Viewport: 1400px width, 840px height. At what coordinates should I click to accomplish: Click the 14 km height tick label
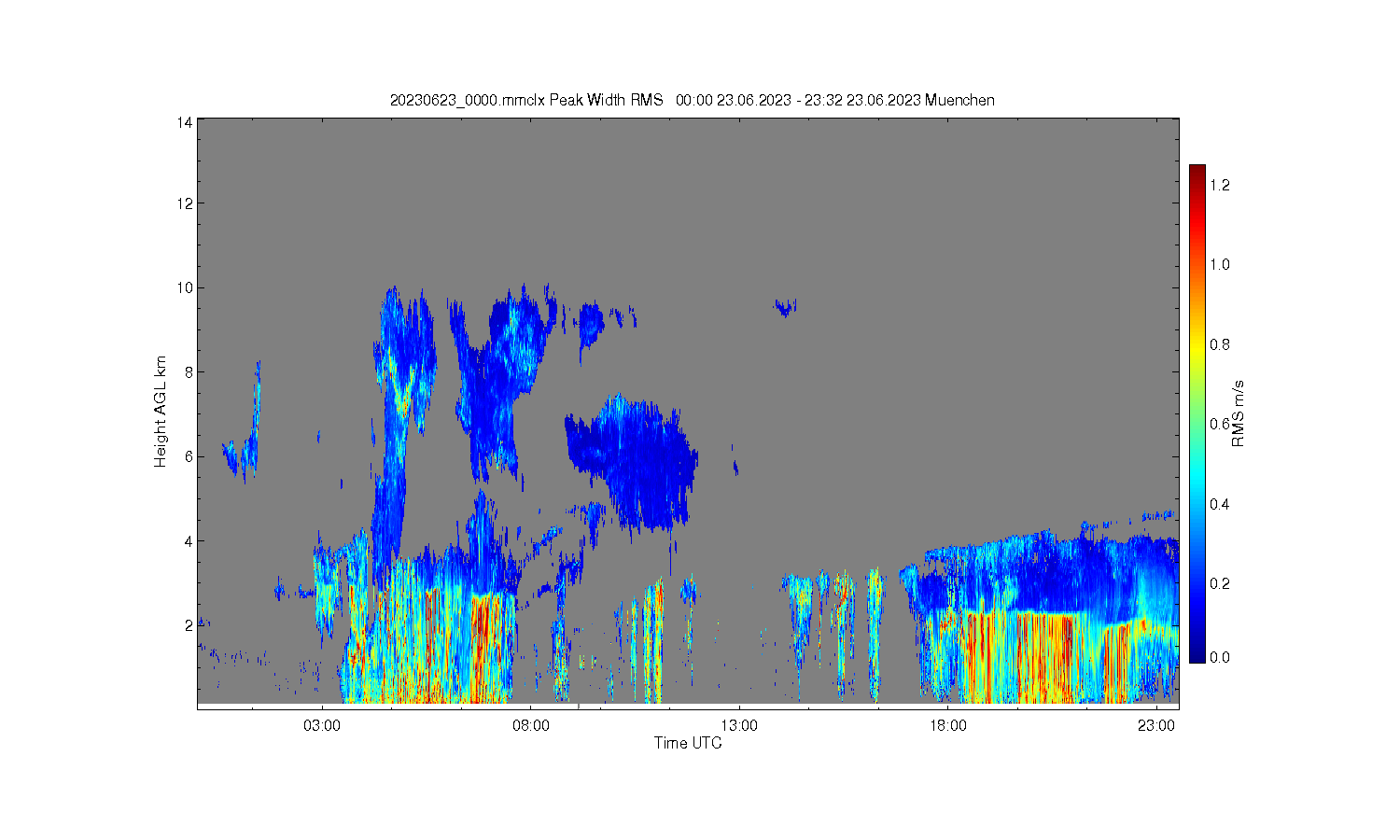[186, 122]
